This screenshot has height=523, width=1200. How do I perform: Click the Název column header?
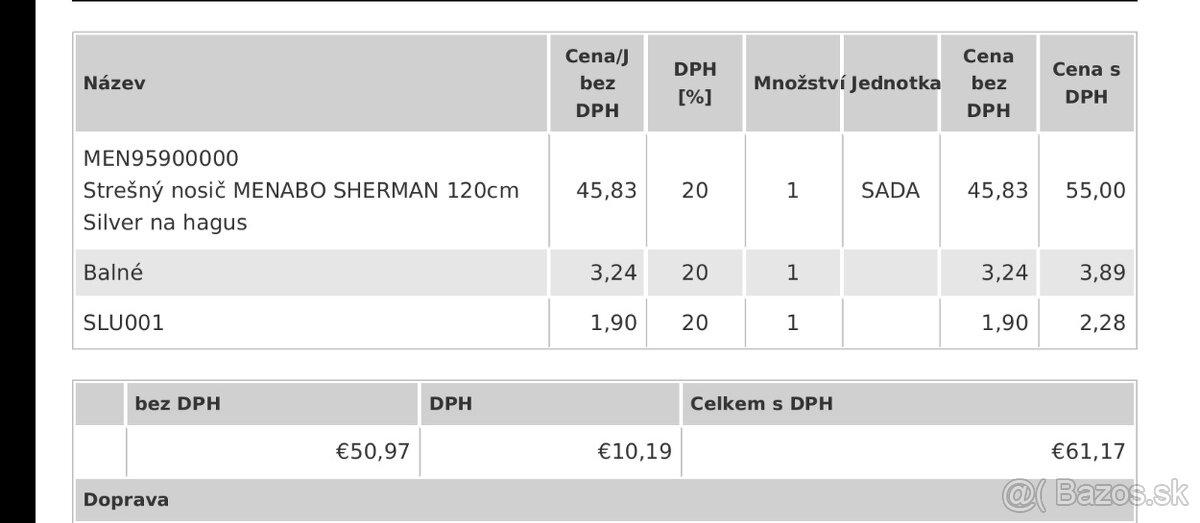[114, 83]
